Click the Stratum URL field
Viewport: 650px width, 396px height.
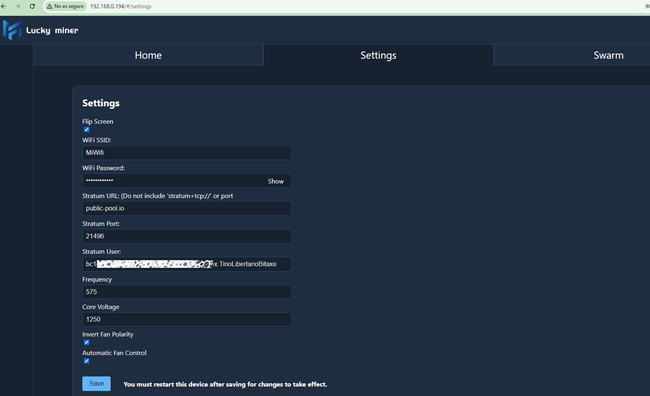click(187, 208)
